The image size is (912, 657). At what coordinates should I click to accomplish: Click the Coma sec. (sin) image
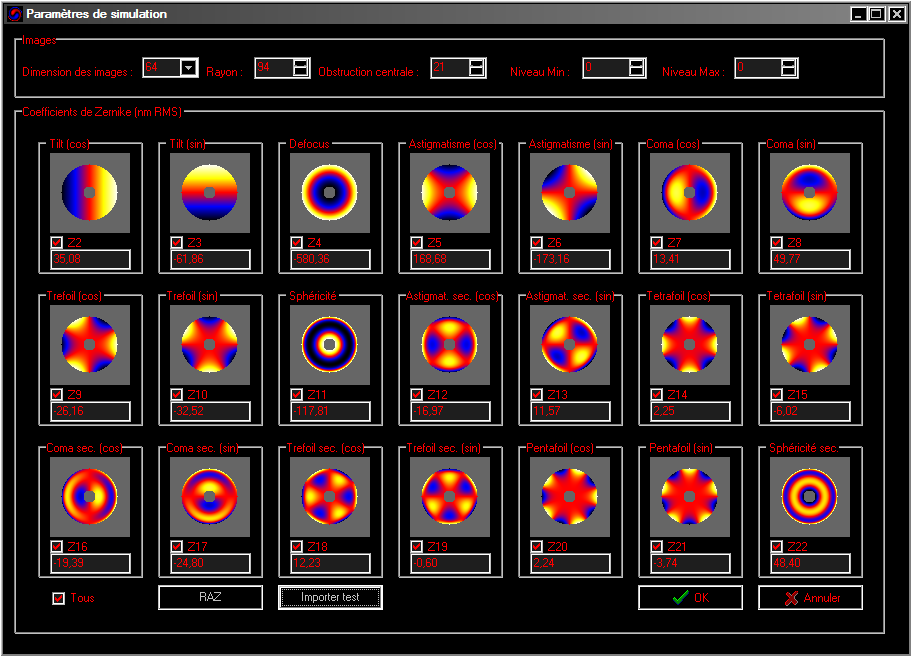point(209,497)
